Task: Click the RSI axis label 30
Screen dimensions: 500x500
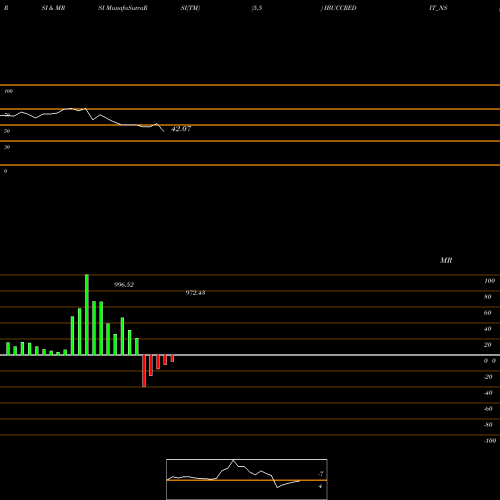Action: click(7, 147)
